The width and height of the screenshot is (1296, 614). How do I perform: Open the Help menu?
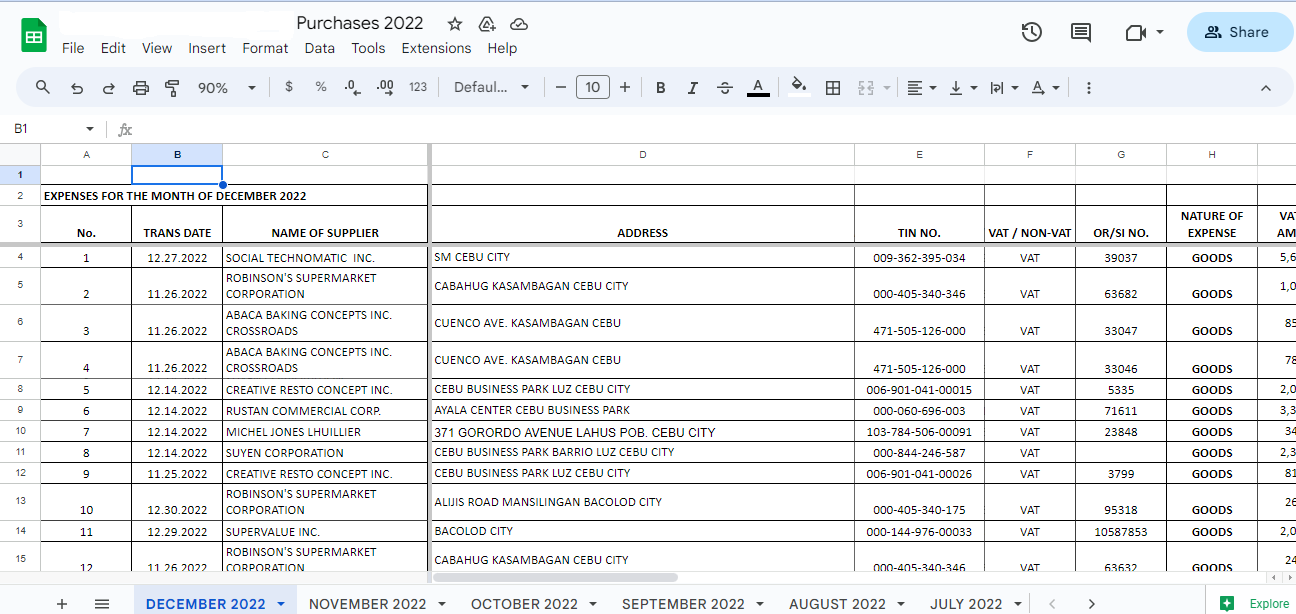[502, 48]
